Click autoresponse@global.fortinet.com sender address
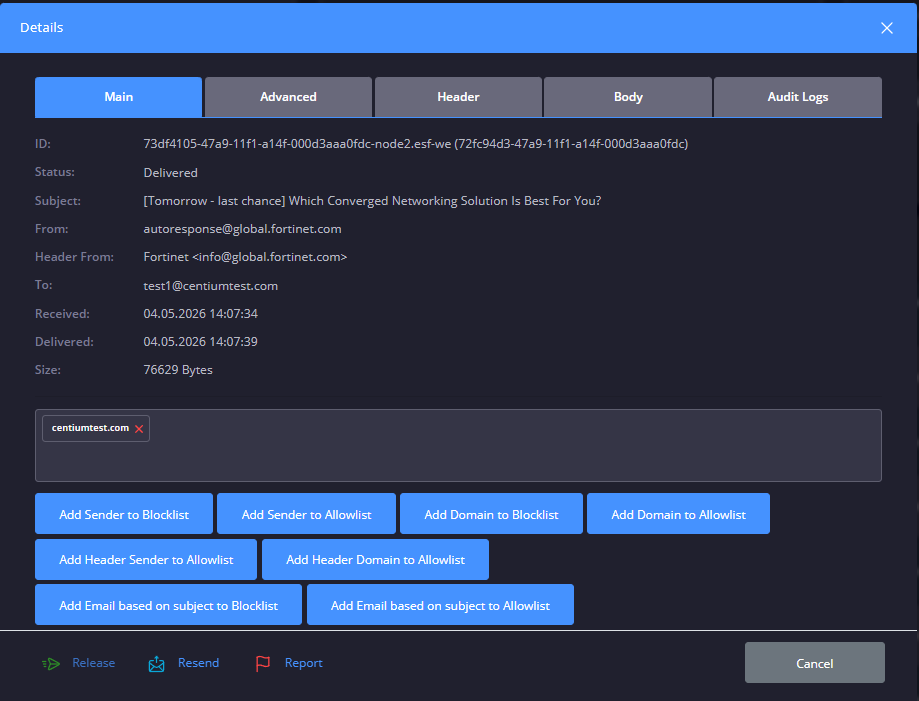 click(x=243, y=229)
